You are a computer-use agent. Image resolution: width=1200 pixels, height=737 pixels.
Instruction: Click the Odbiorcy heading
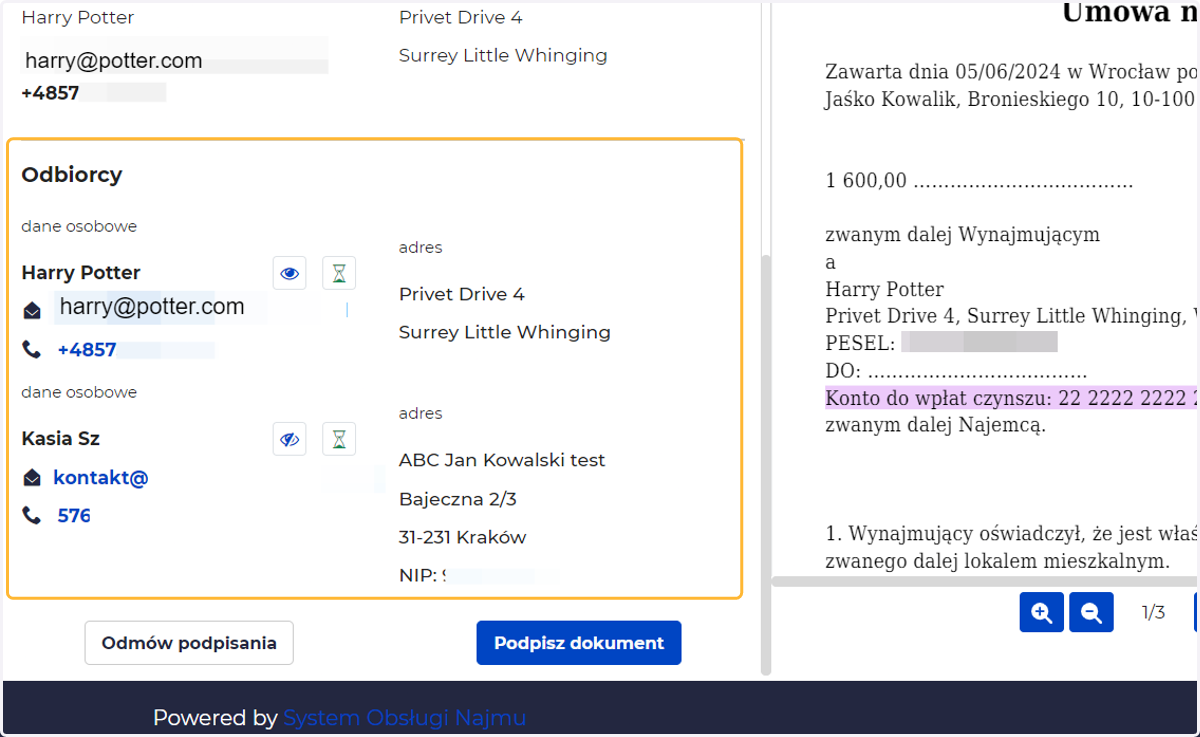point(72,175)
